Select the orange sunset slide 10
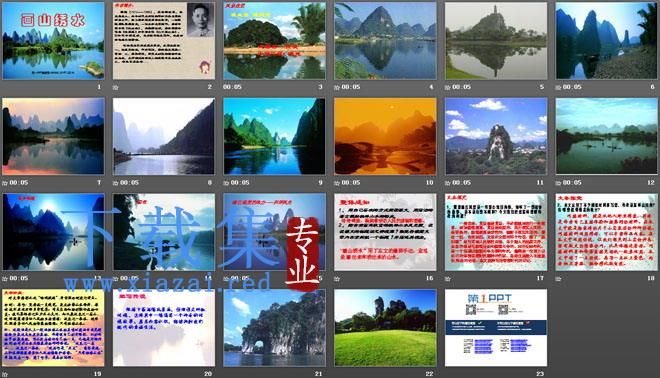The image size is (660, 378). (385, 136)
